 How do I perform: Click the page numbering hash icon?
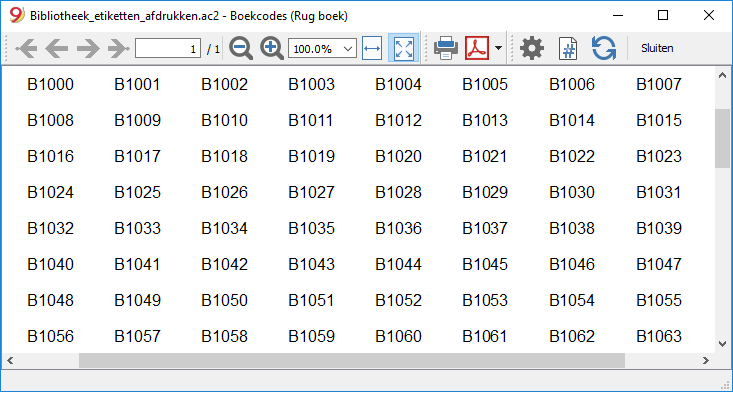568,48
